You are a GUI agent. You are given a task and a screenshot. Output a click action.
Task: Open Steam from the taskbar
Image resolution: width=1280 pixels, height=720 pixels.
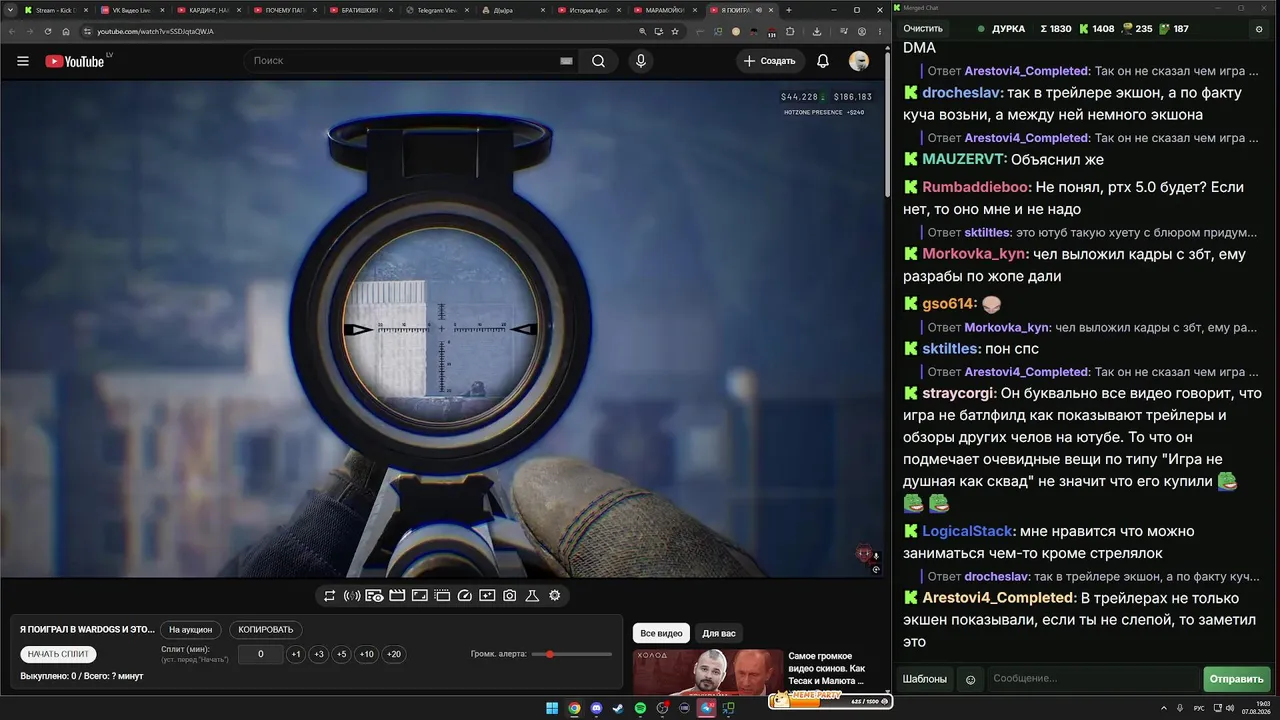tap(618, 709)
